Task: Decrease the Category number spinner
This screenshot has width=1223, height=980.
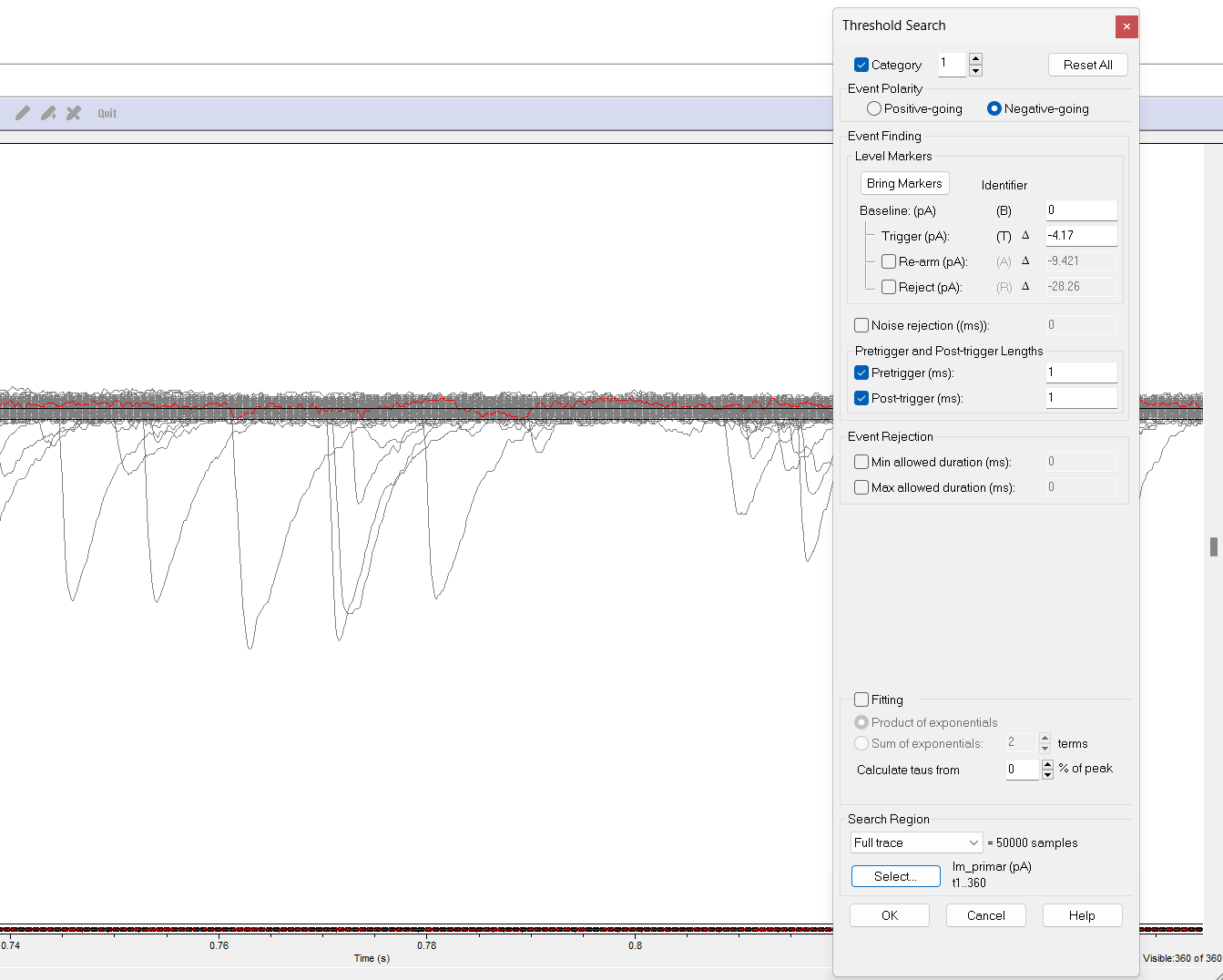Action: pos(975,71)
